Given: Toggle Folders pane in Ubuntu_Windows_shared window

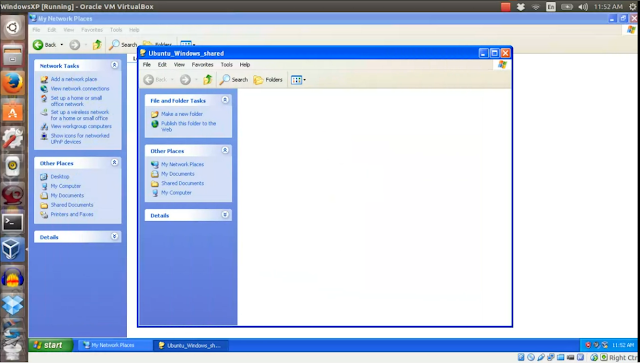Looking at the screenshot, I should [x=268, y=80].
